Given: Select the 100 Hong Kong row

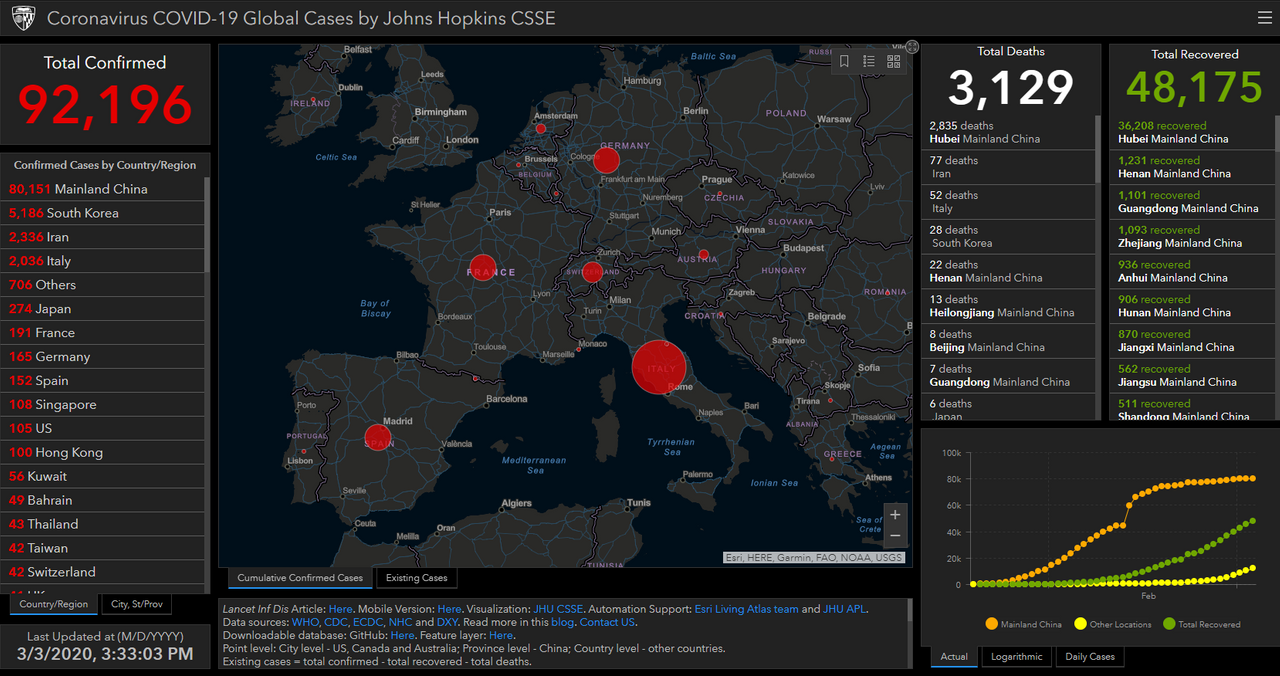Looking at the screenshot, I should [104, 453].
